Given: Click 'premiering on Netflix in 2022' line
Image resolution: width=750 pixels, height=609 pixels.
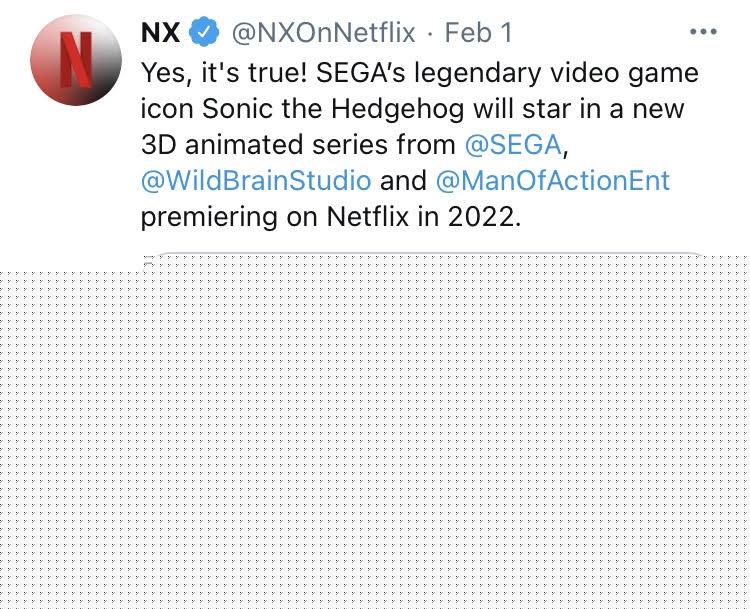Looking at the screenshot, I should tap(331, 217).
